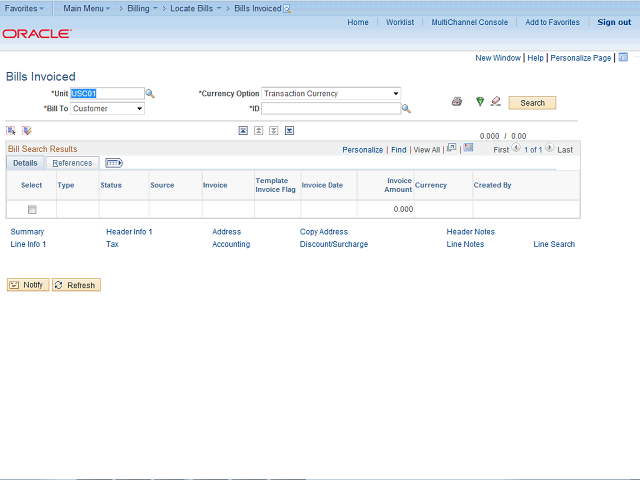The image size is (640, 480).
Task: Open the Header Info 1 link
Action: (x=129, y=232)
